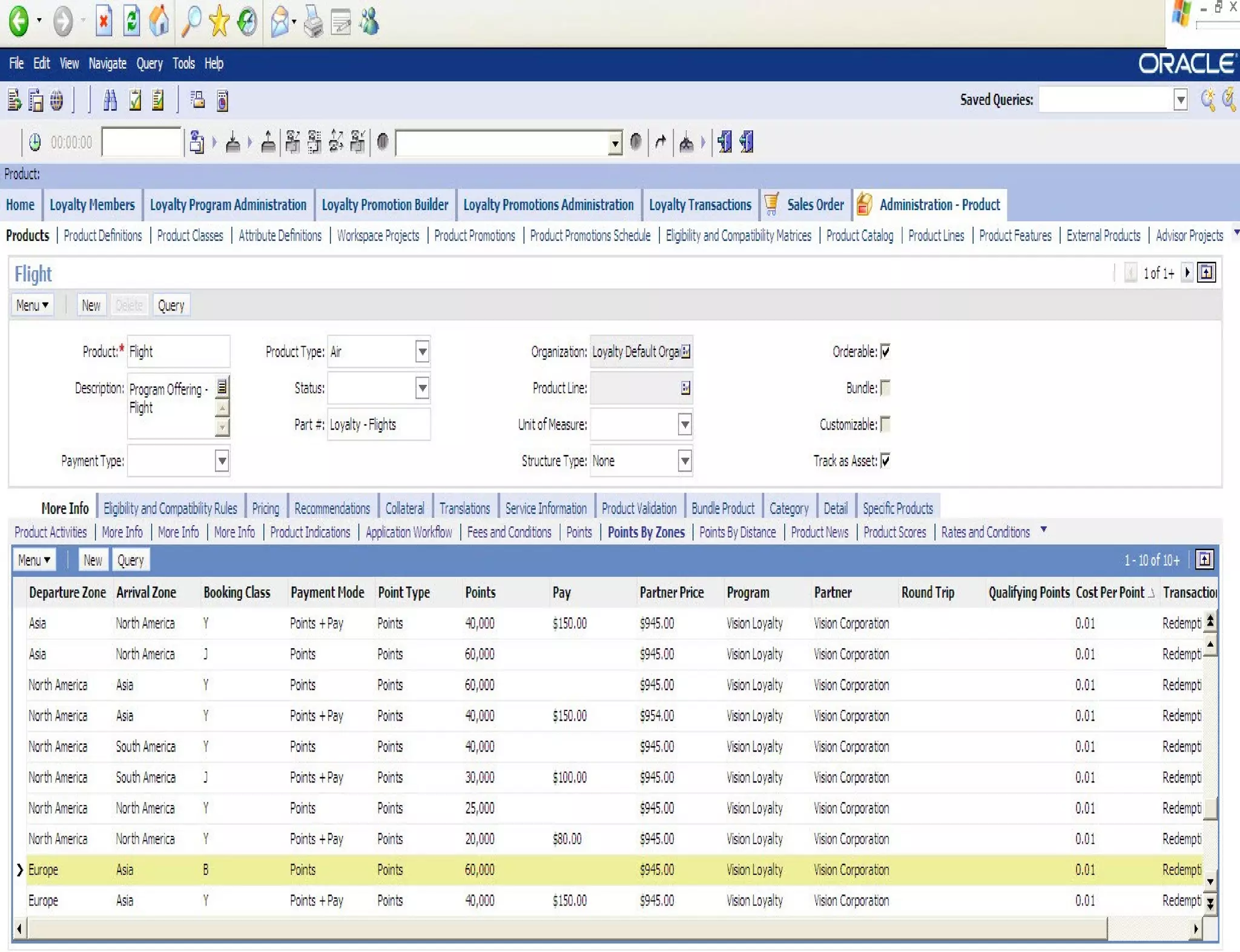Click the saved query lightbulb icon

pos(1208,100)
